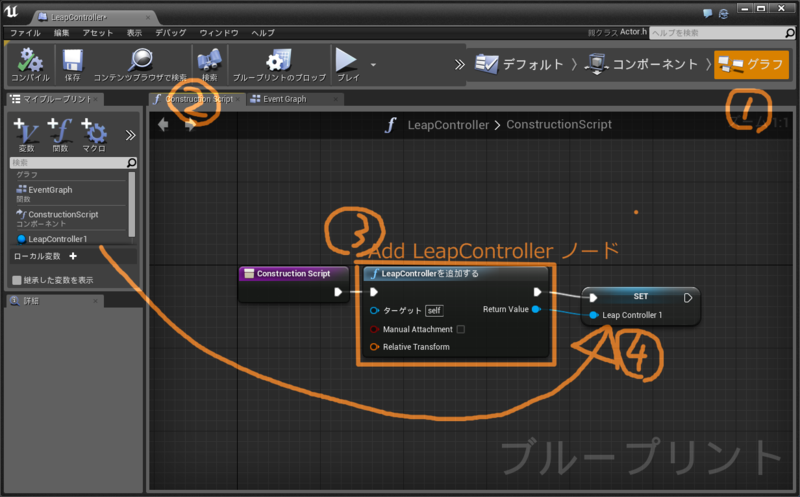Save the blueprint with 保存 icon
Viewport: 800px width, 497px height.
72,64
